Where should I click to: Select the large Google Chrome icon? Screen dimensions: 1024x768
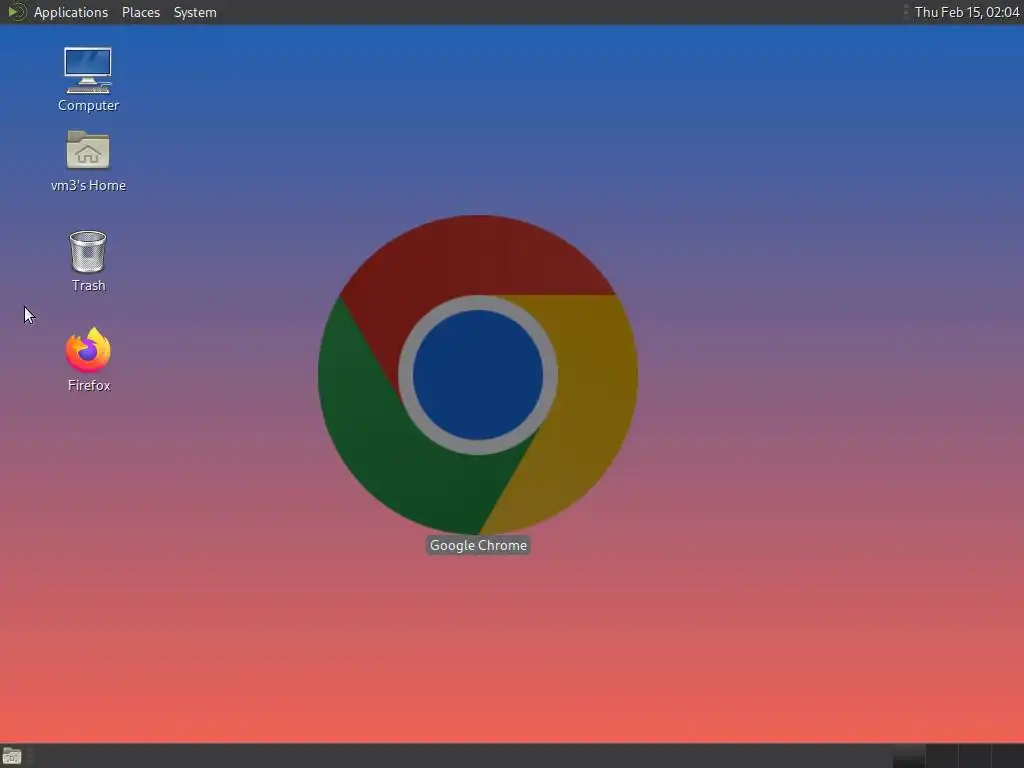click(x=478, y=375)
